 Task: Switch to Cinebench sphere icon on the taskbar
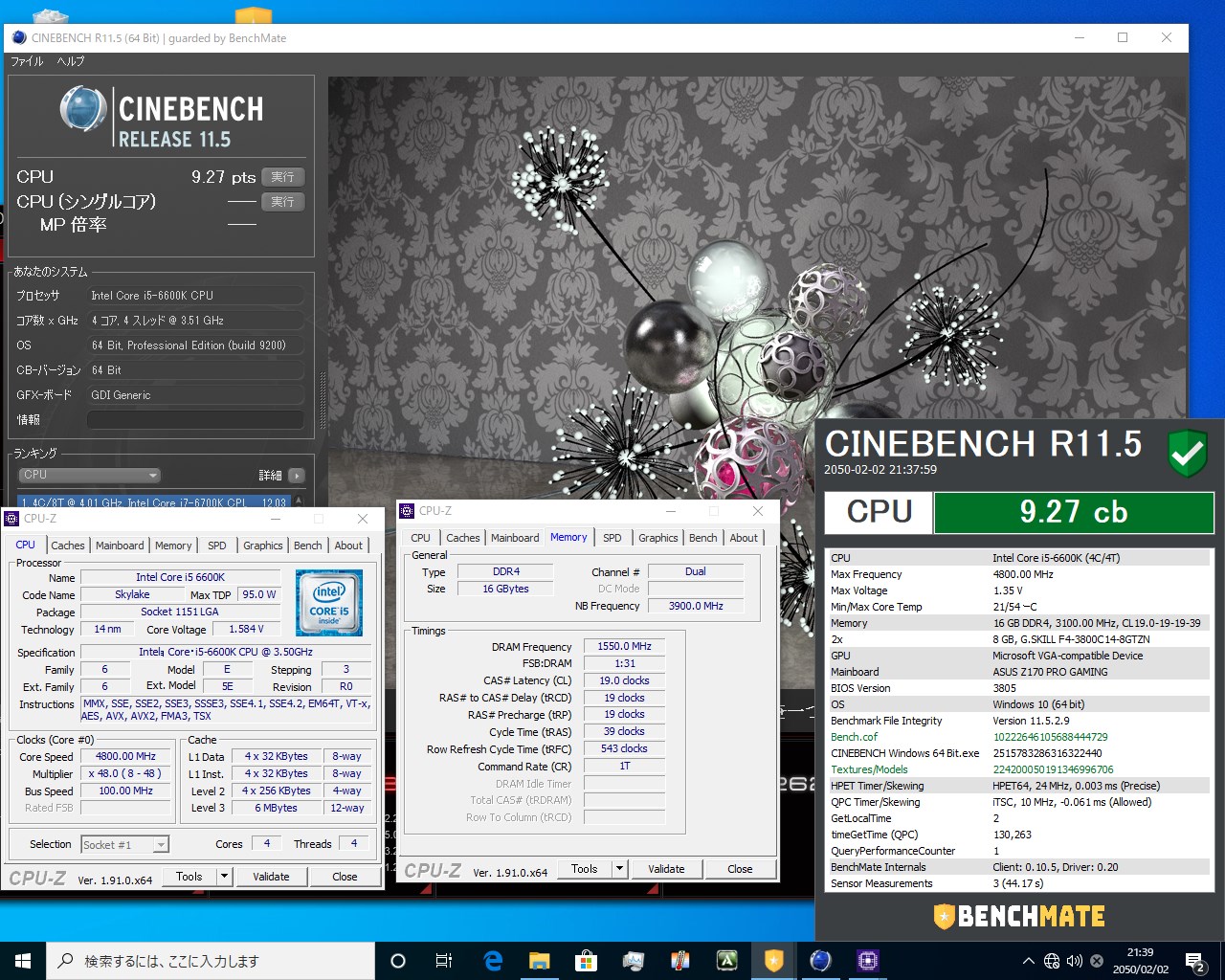820,961
